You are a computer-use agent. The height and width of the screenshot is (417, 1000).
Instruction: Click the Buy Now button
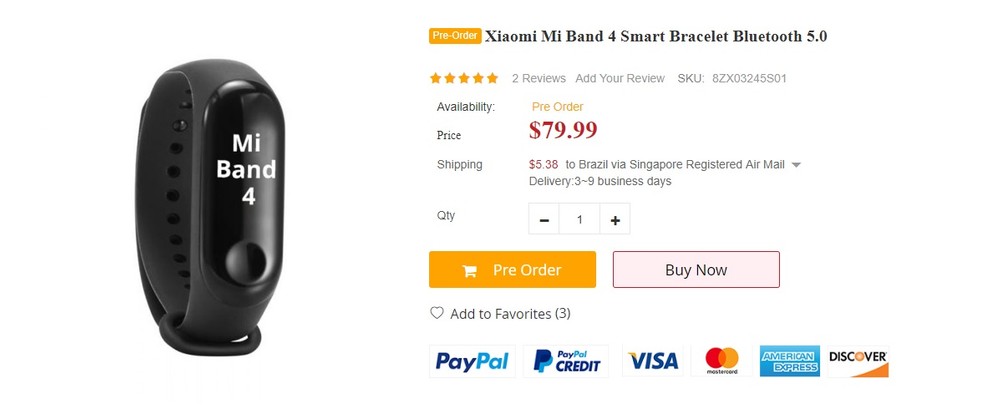point(696,270)
